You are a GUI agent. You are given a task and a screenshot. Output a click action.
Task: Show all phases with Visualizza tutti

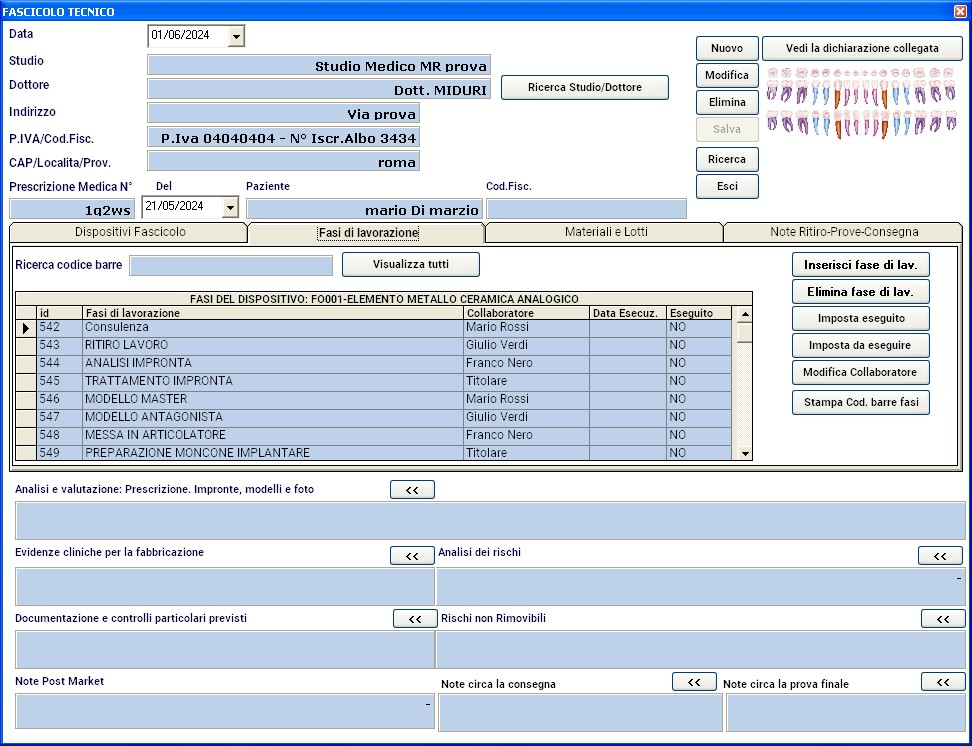coord(411,264)
